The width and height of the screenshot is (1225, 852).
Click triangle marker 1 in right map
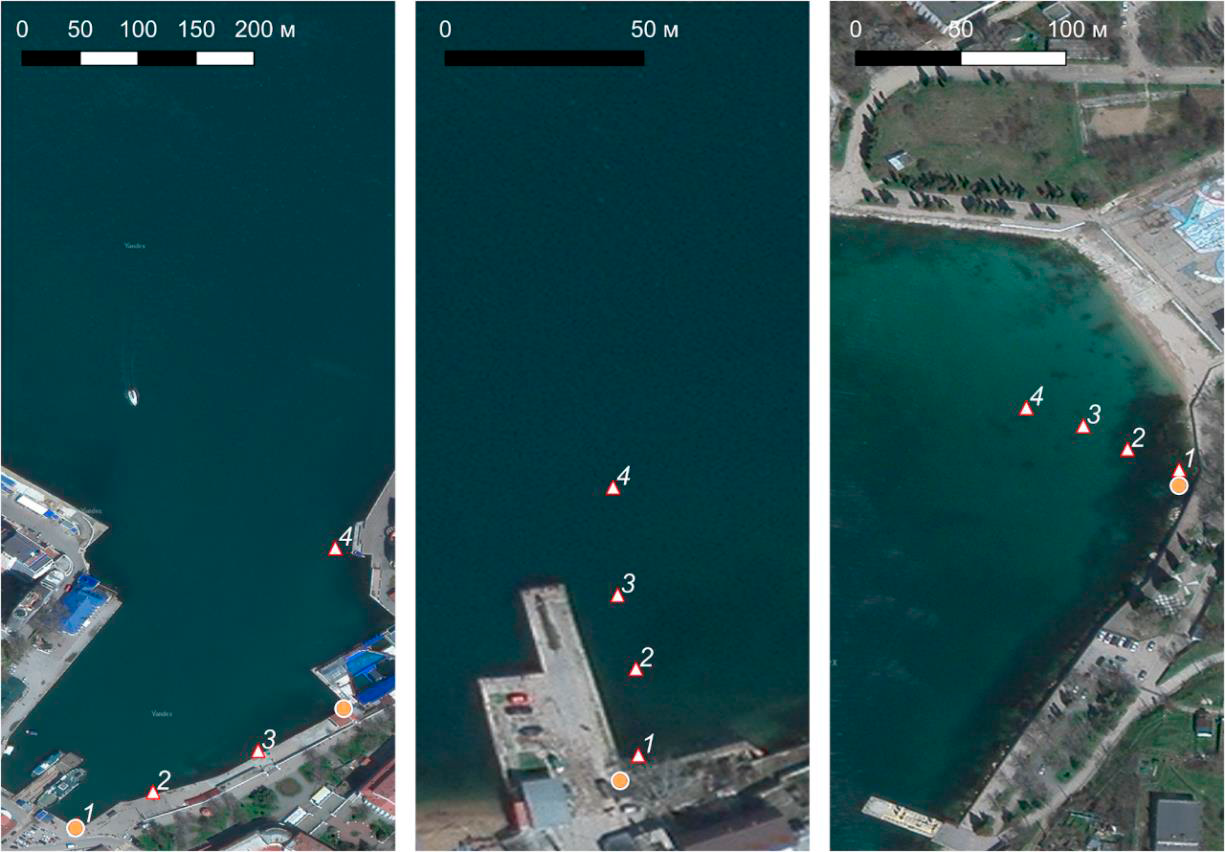pyautogui.click(x=1179, y=470)
